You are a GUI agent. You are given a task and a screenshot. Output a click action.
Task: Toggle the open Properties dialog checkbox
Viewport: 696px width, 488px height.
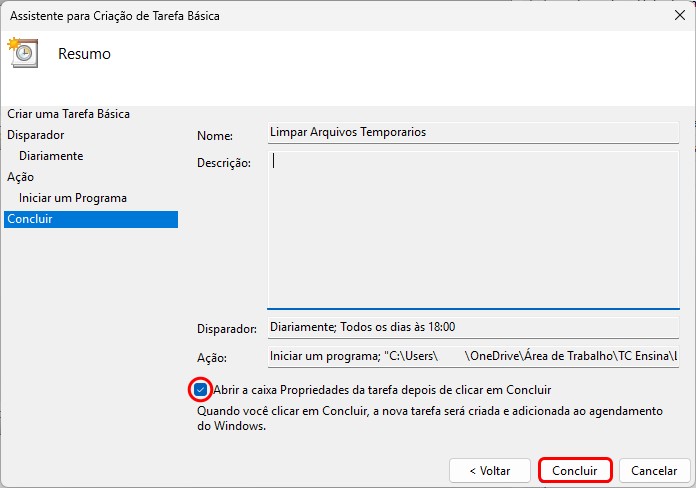(201, 390)
